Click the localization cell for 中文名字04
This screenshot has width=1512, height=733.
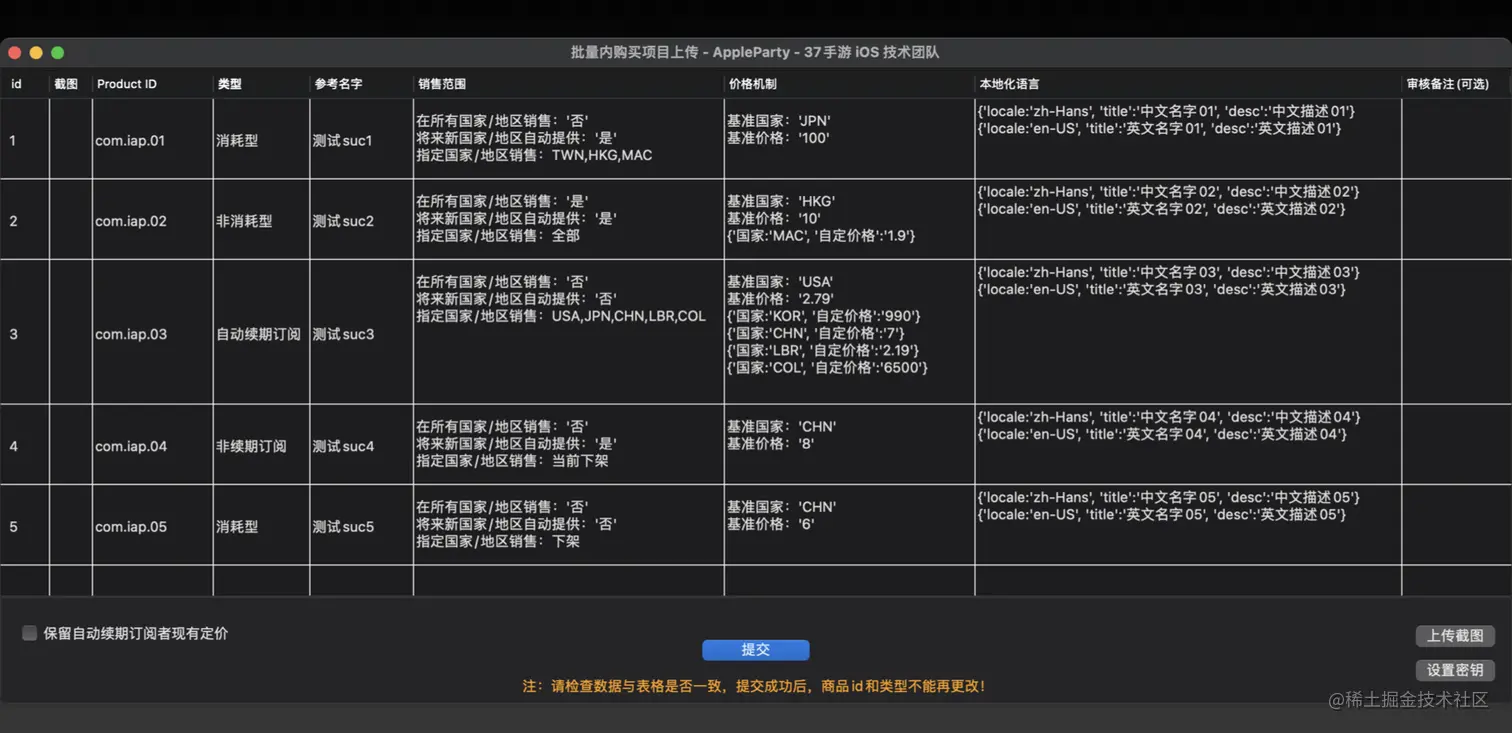[1188, 445]
